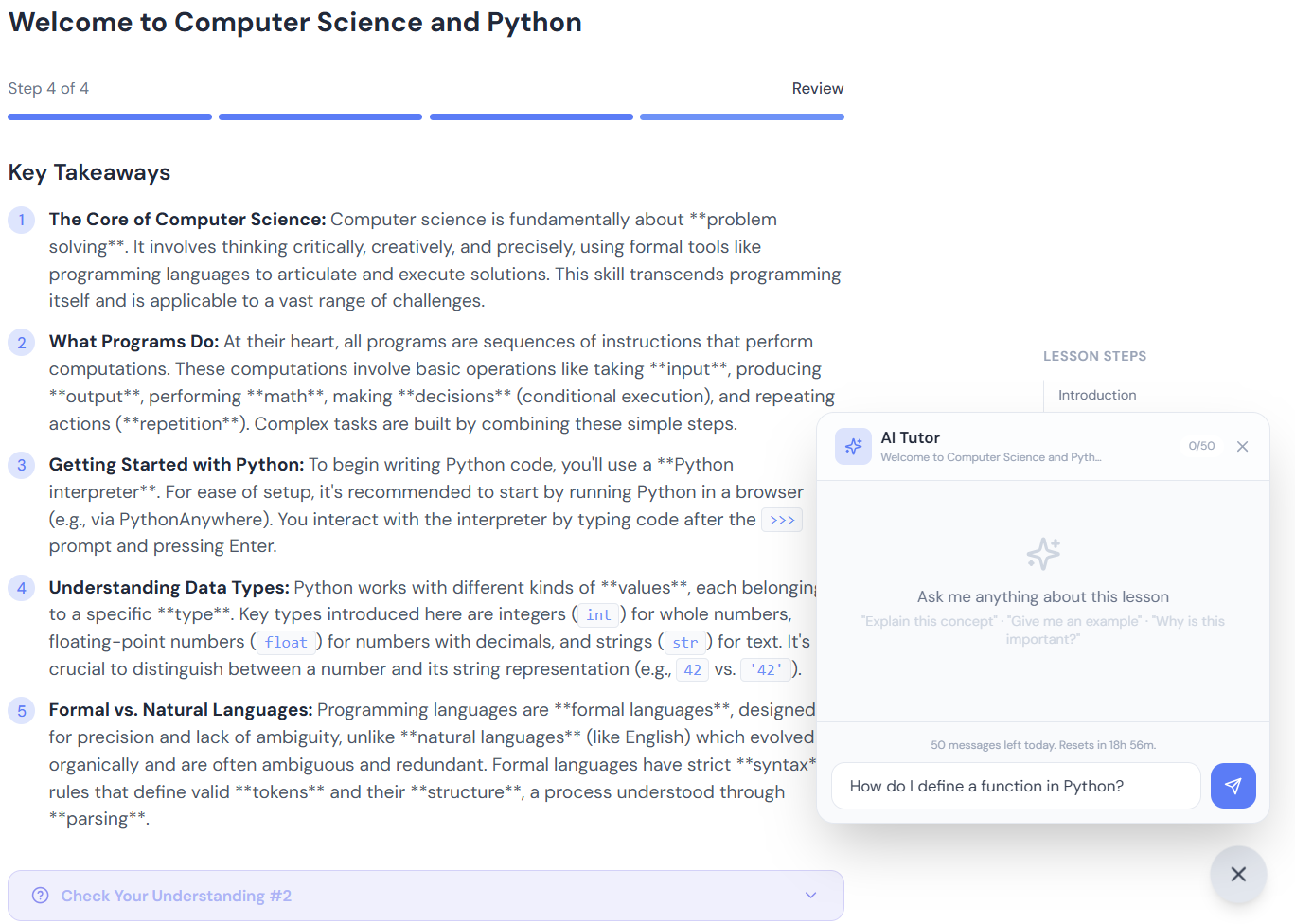The image size is (1295, 924).
Task: Expand Check Your Understanding #2
Action: (426, 896)
